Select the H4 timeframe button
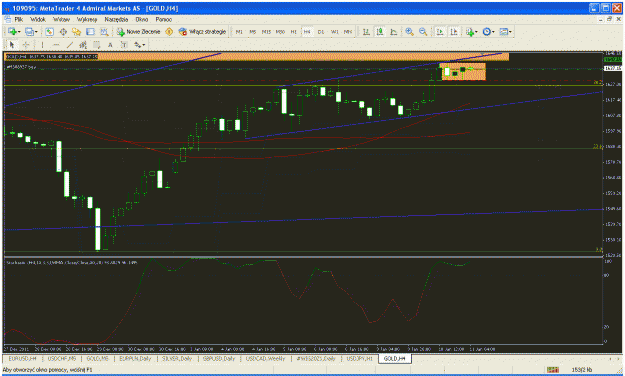The image size is (625, 376). pyautogui.click(x=307, y=32)
